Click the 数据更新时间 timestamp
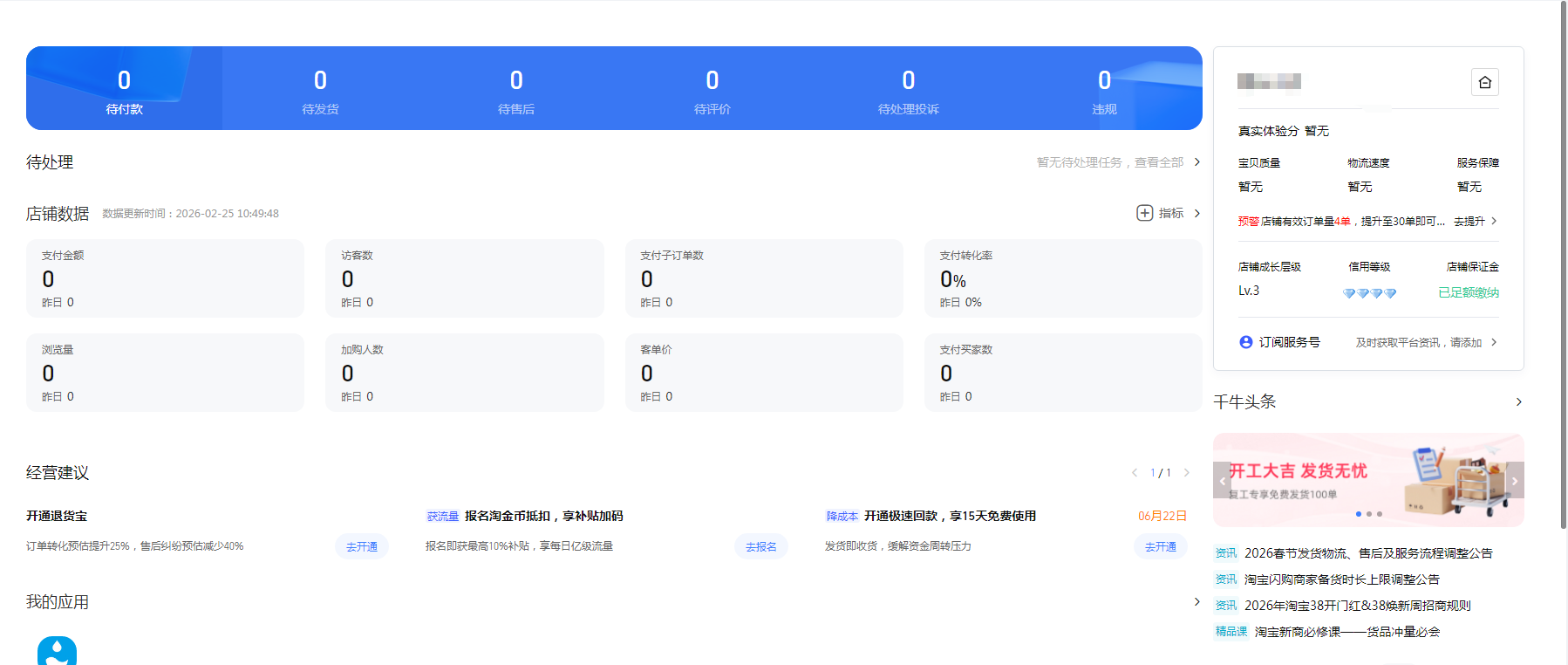This screenshot has width=1568, height=665. click(x=191, y=214)
